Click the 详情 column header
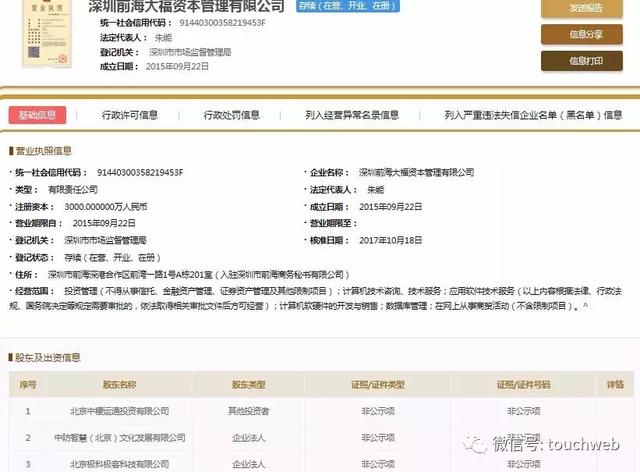Image resolution: width=640 pixels, height=472 pixels. click(615, 385)
